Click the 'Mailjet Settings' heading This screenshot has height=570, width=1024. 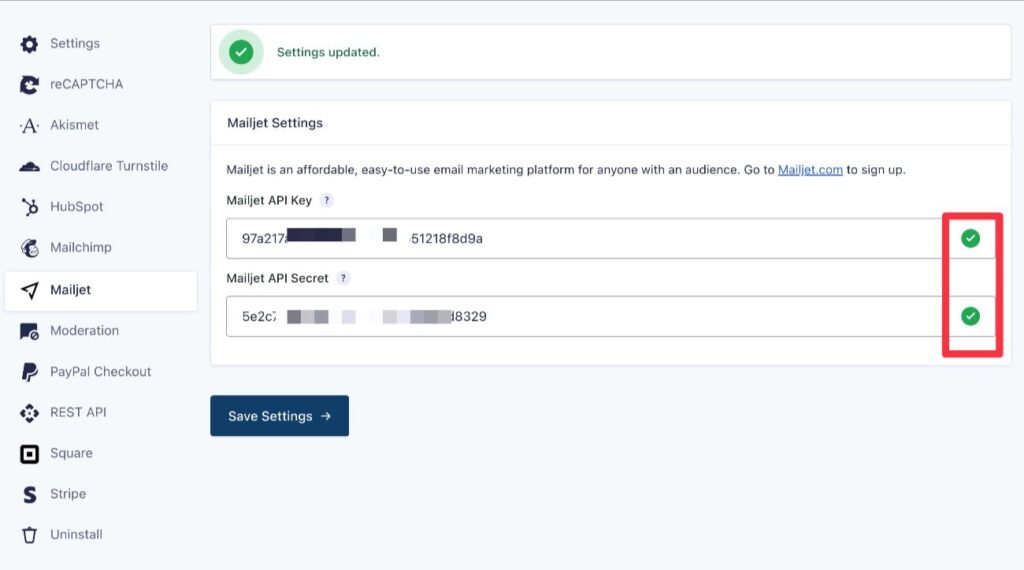pyautogui.click(x=275, y=123)
